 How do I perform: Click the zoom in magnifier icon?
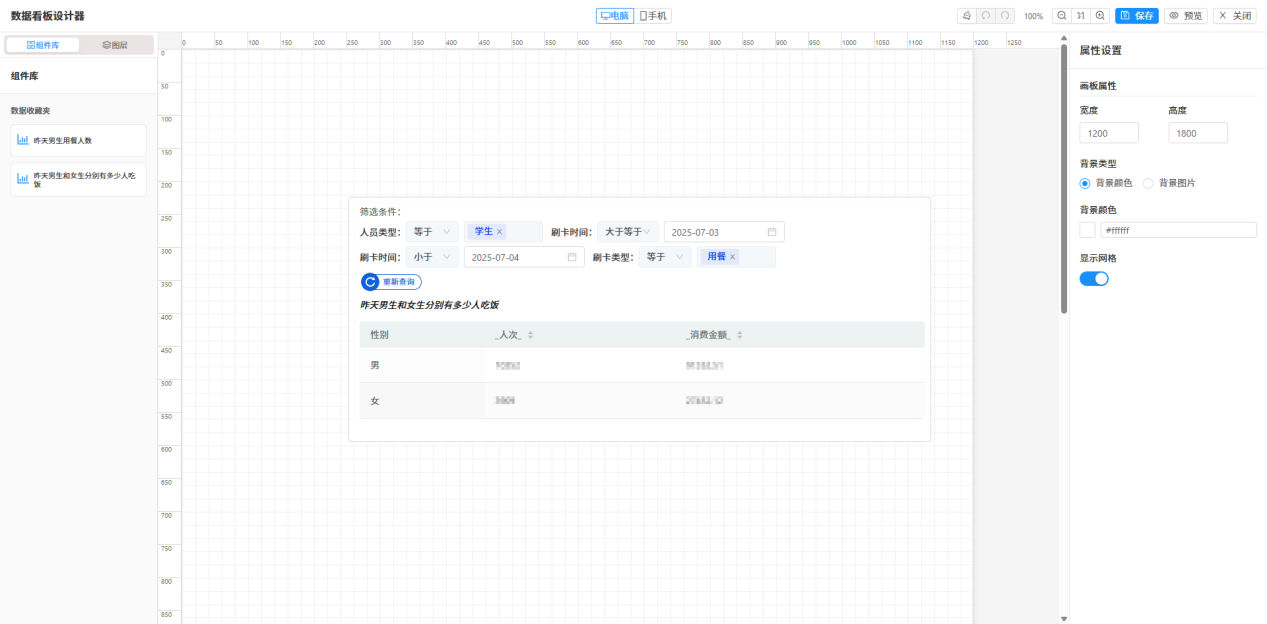tap(1100, 16)
